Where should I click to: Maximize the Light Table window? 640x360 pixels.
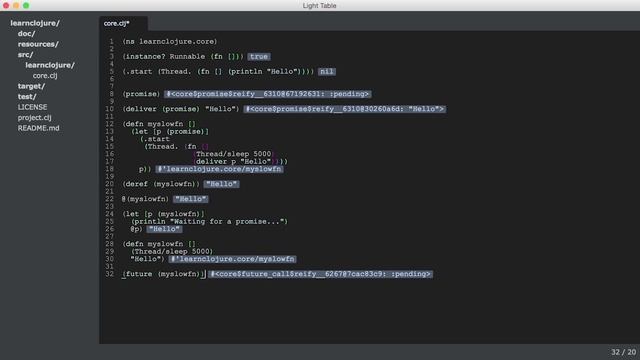[26, 5]
